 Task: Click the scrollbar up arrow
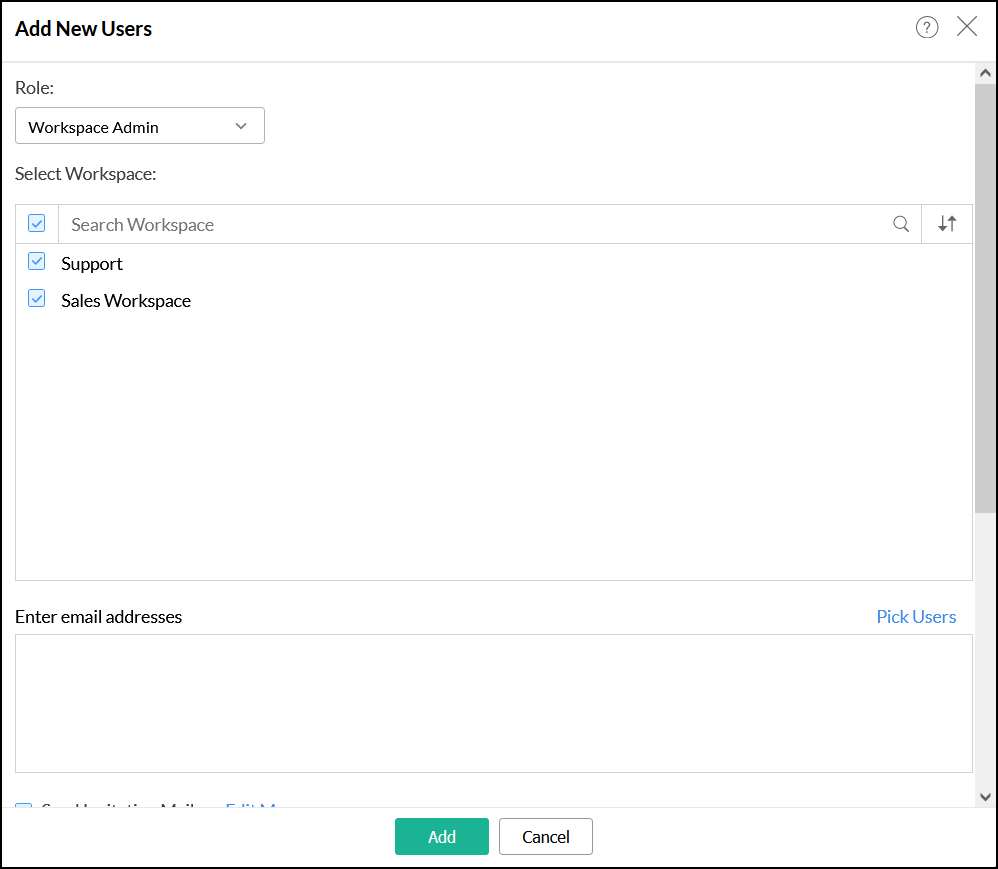click(x=985, y=73)
